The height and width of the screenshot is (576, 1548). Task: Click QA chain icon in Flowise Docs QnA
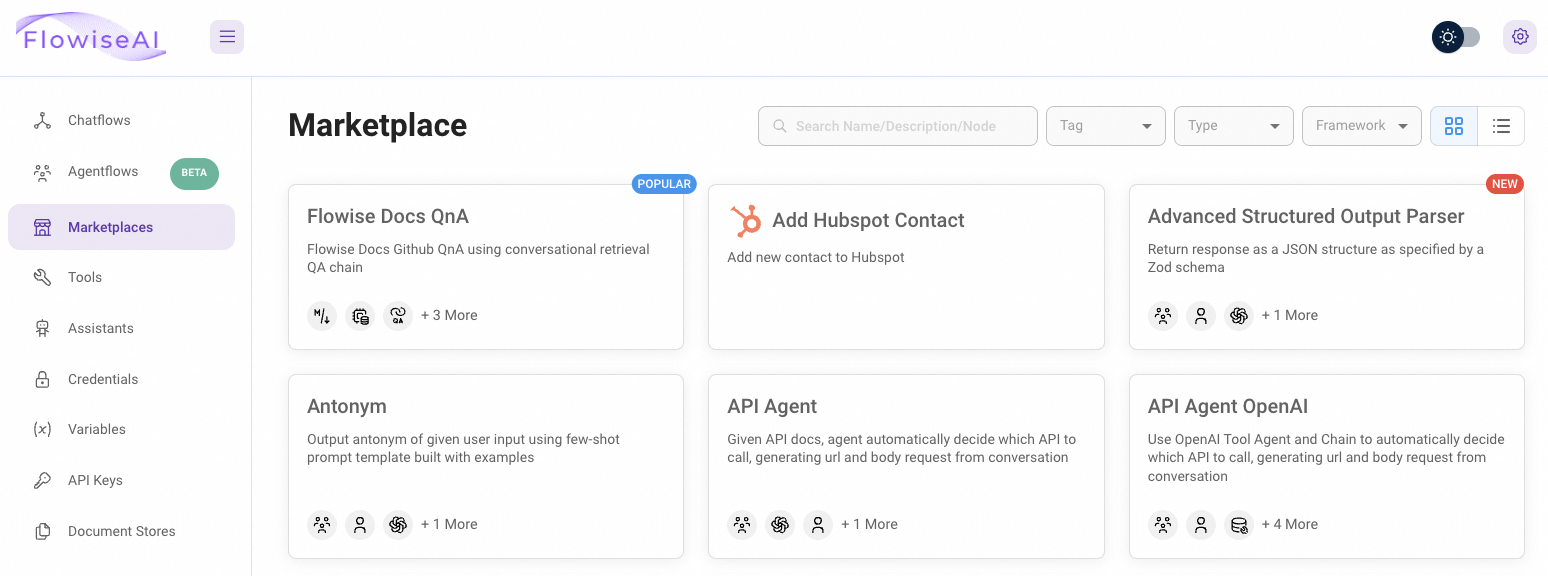click(x=398, y=316)
